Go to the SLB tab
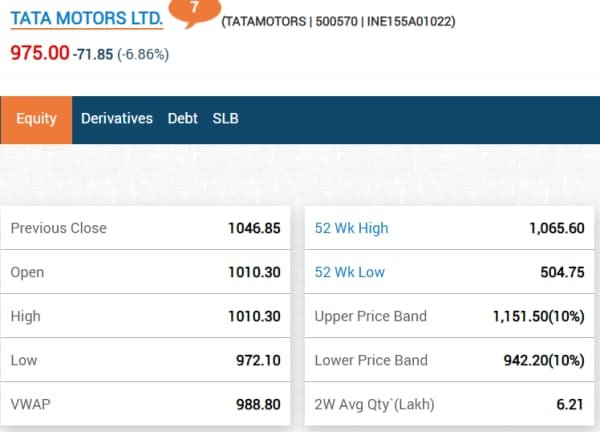Image resolution: width=600 pixels, height=432 pixels. [225, 118]
